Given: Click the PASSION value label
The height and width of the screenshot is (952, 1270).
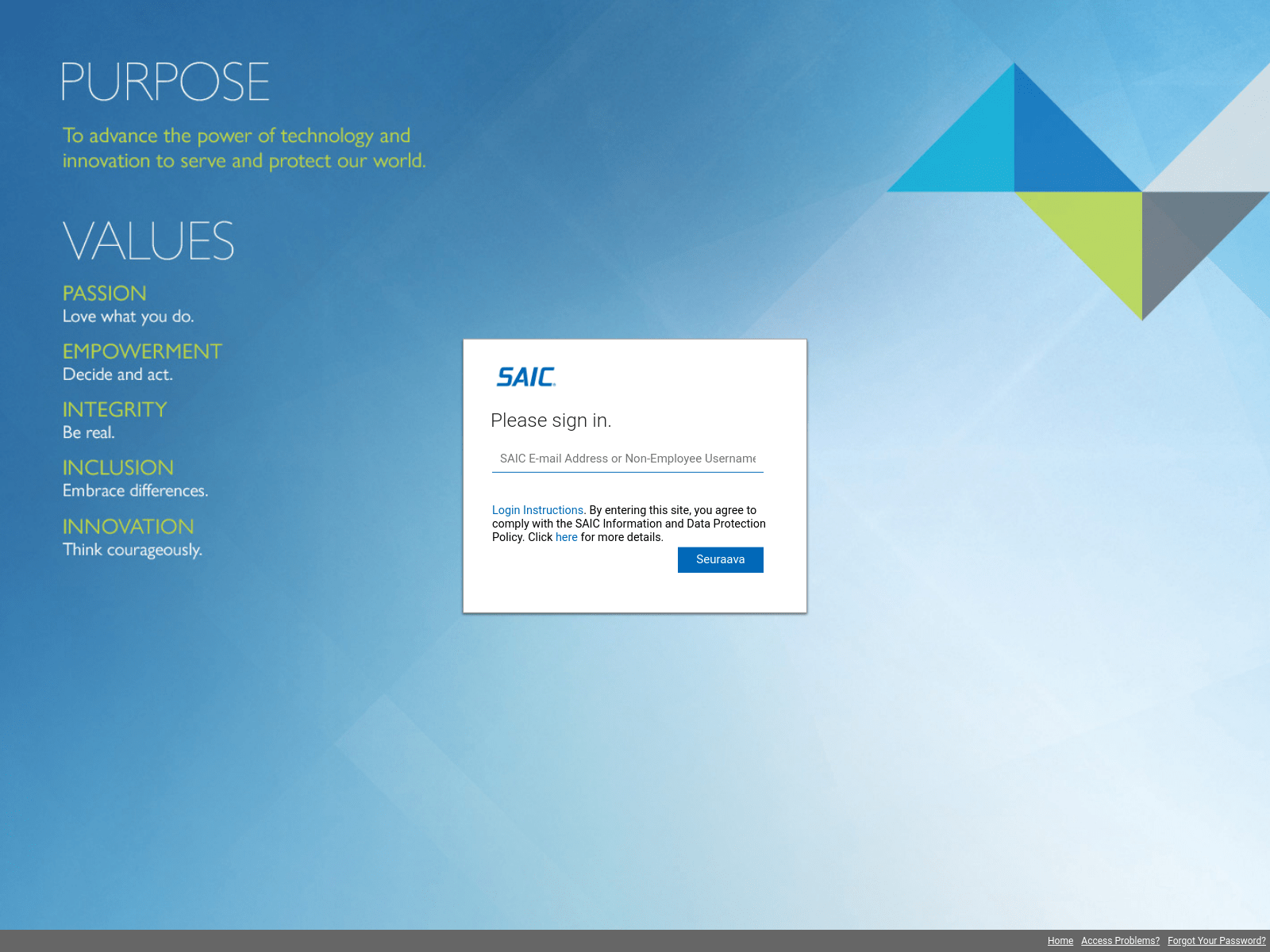Looking at the screenshot, I should tap(105, 294).
